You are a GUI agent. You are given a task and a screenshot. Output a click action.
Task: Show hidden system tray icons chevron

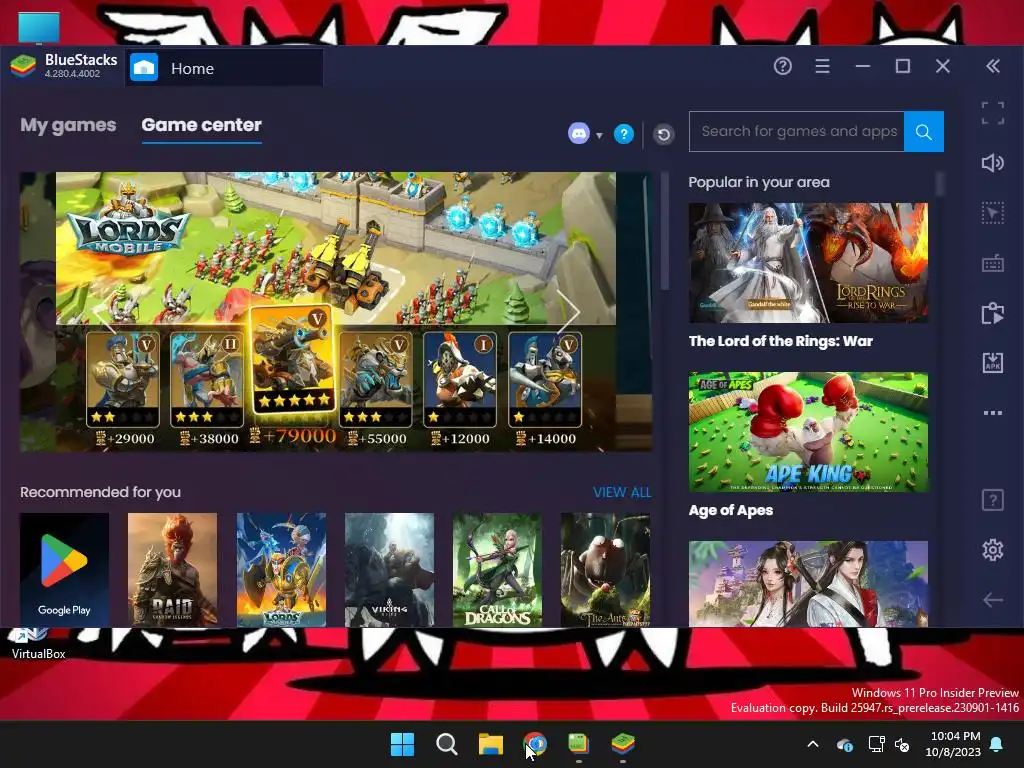point(813,744)
